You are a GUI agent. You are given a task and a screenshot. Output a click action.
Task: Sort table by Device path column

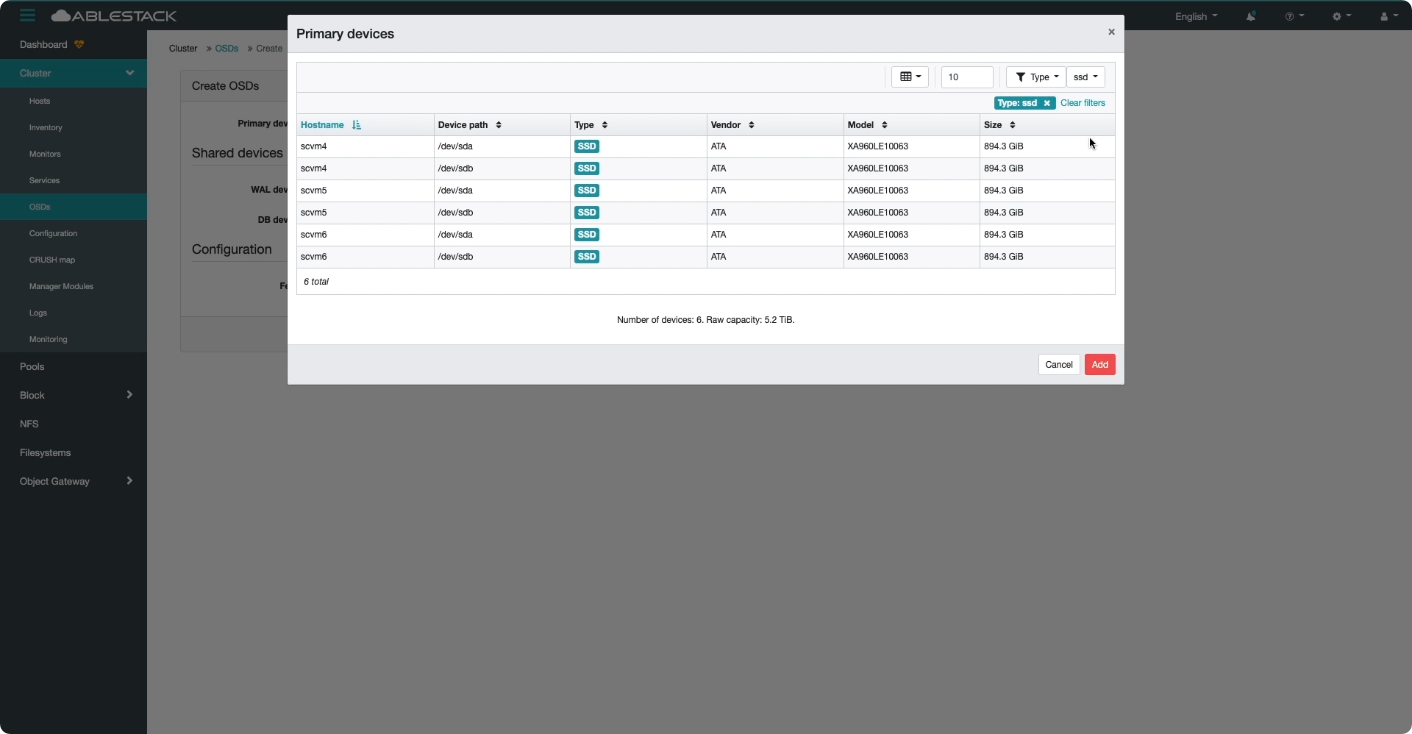coord(502,125)
